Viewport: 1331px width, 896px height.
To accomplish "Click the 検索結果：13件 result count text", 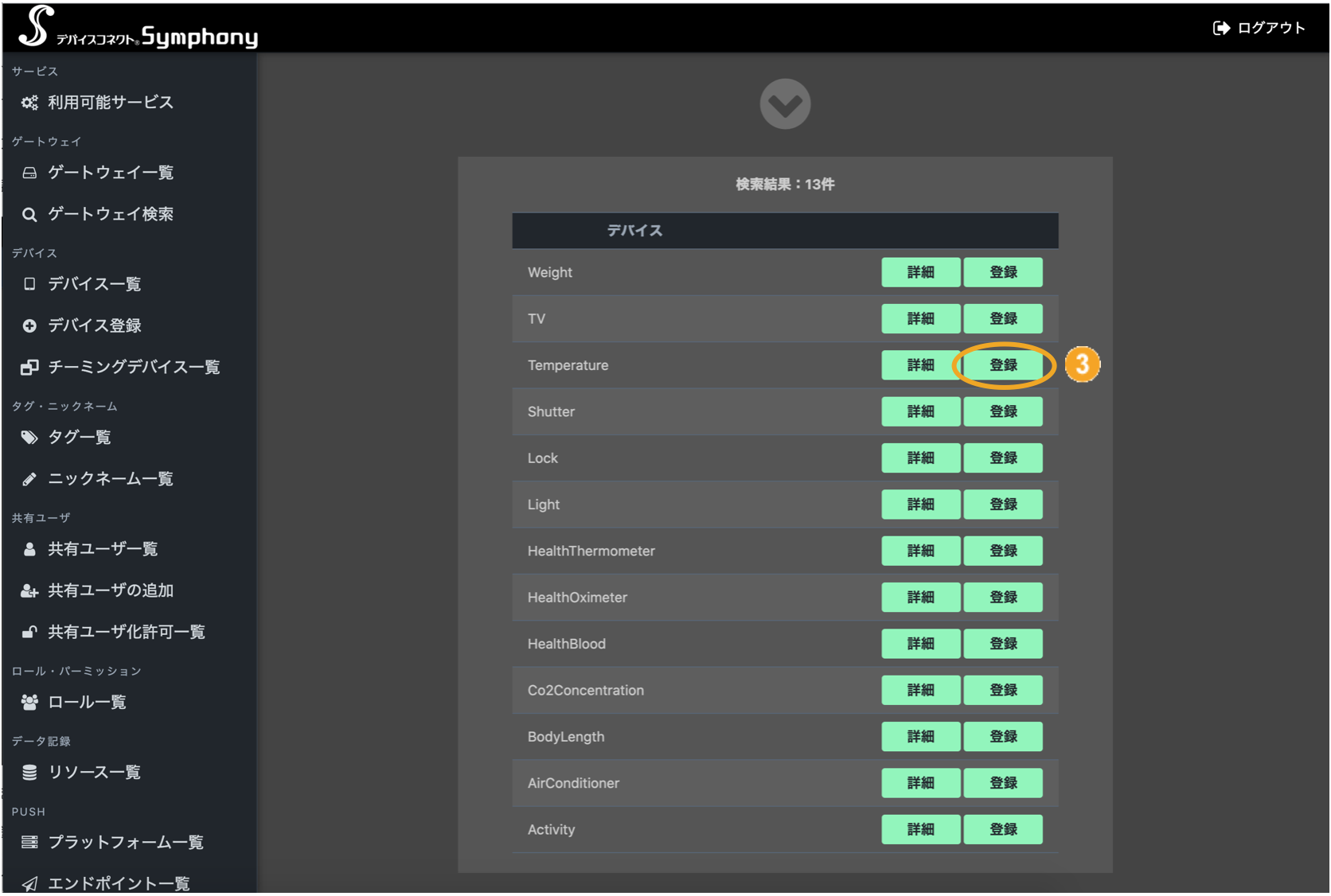I will [x=785, y=184].
